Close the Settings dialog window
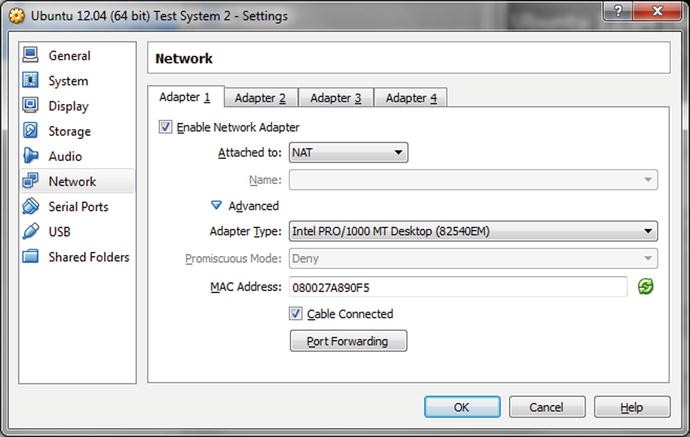690x437 pixels. (x=657, y=11)
